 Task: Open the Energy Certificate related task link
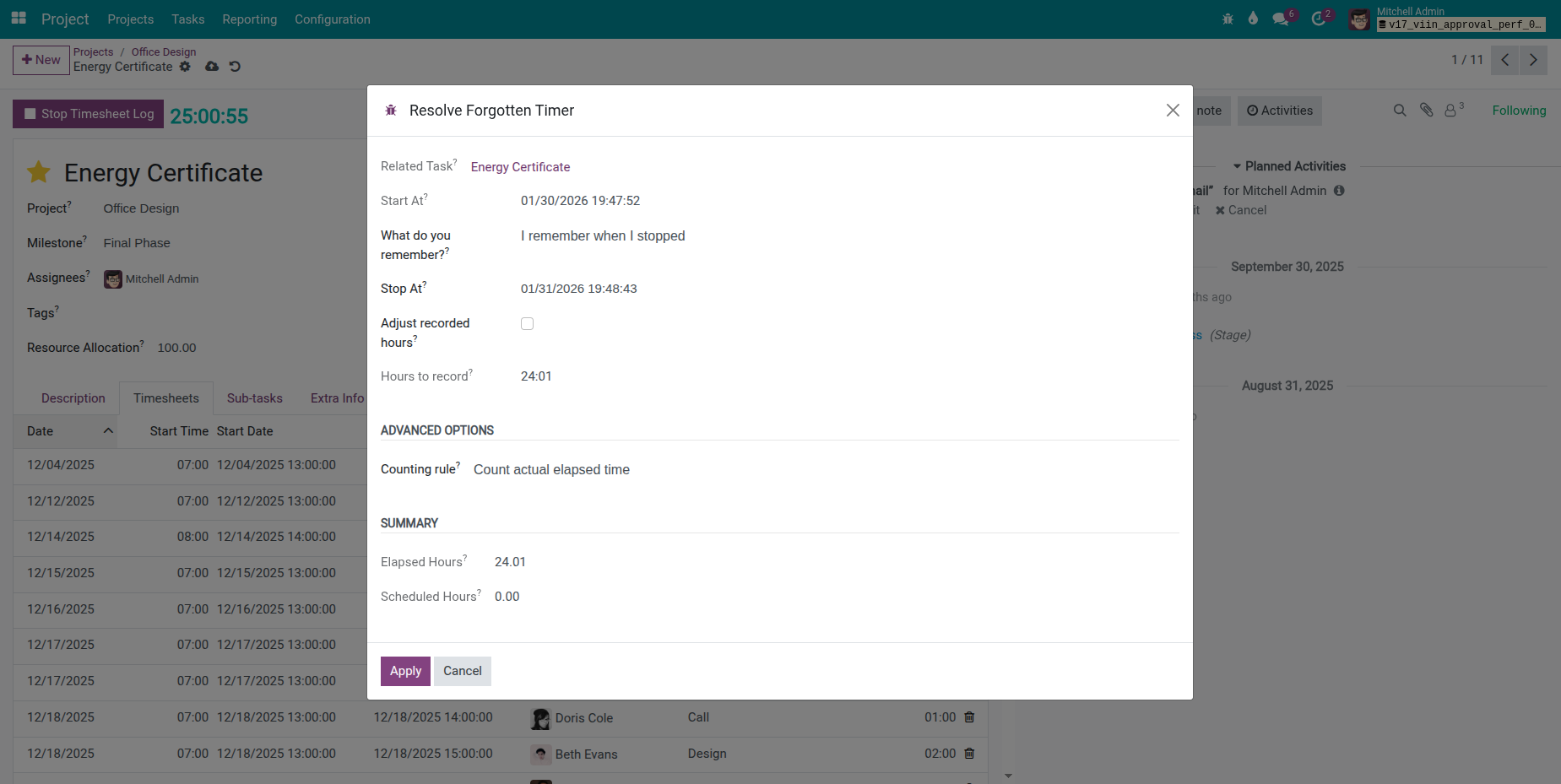point(520,167)
